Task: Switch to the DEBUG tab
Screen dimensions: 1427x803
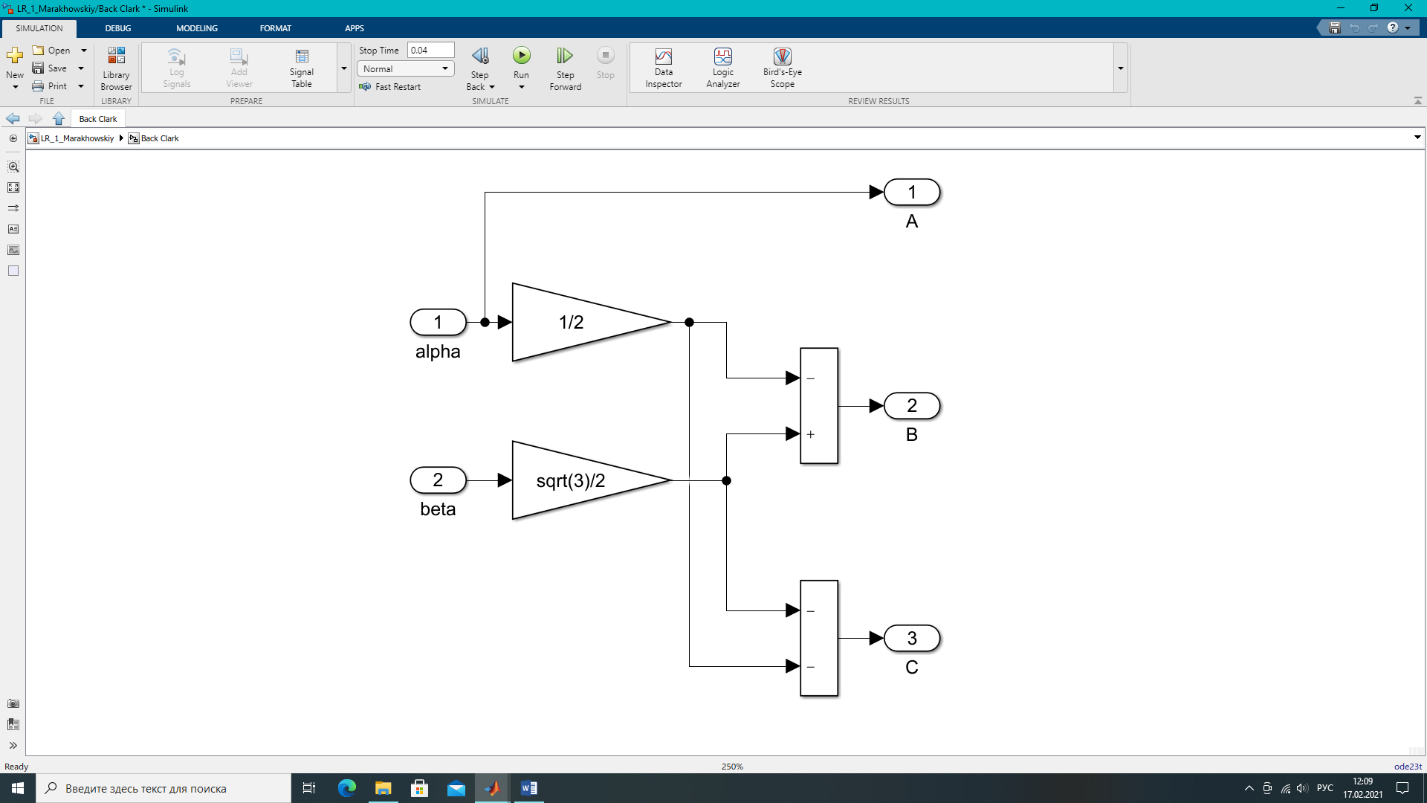Action: tap(118, 28)
